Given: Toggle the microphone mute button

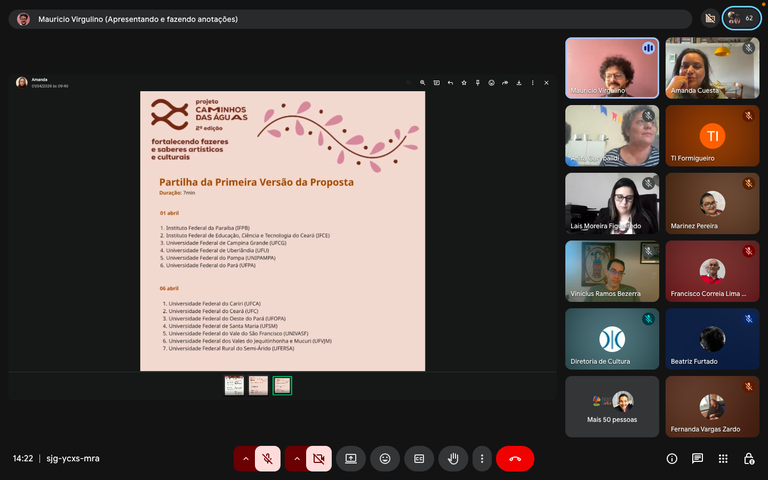Looking at the screenshot, I should (268, 459).
